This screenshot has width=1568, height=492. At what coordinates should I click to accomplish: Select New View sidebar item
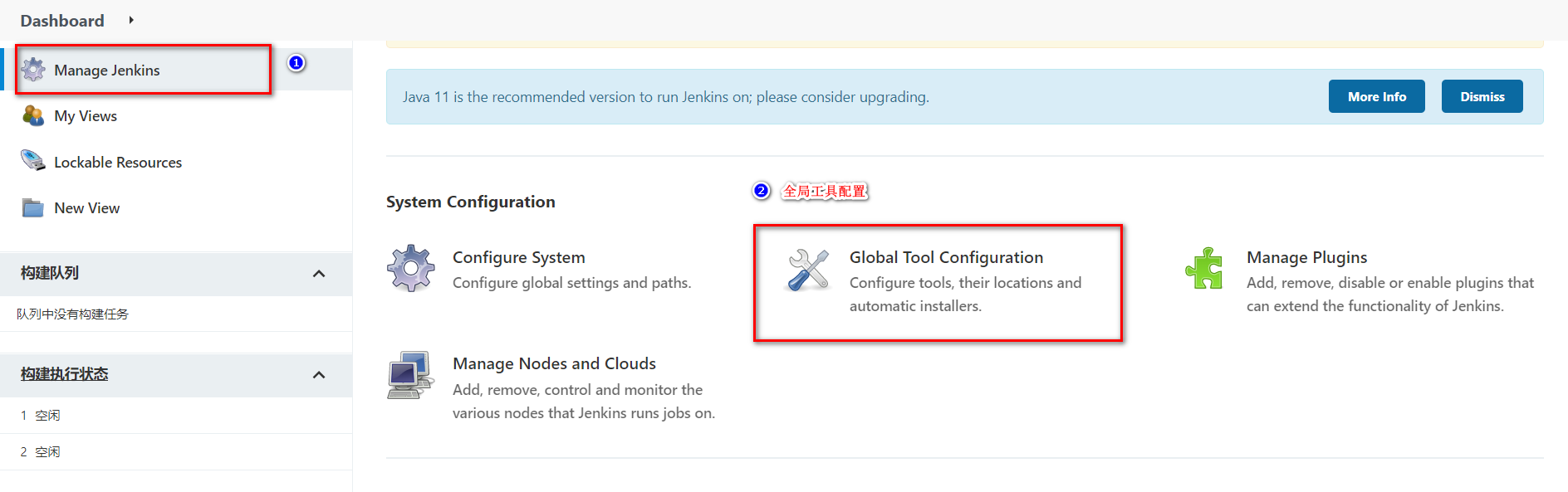tap(87, 208)
